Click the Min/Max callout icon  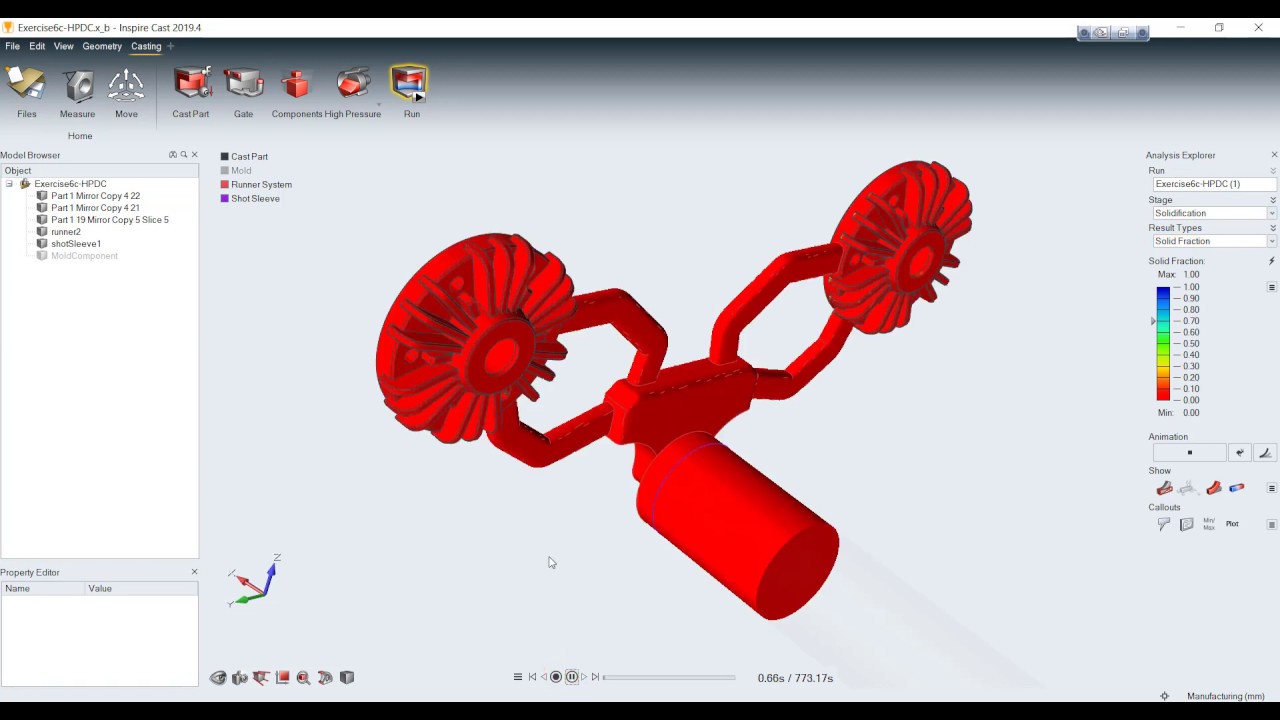1209,524
